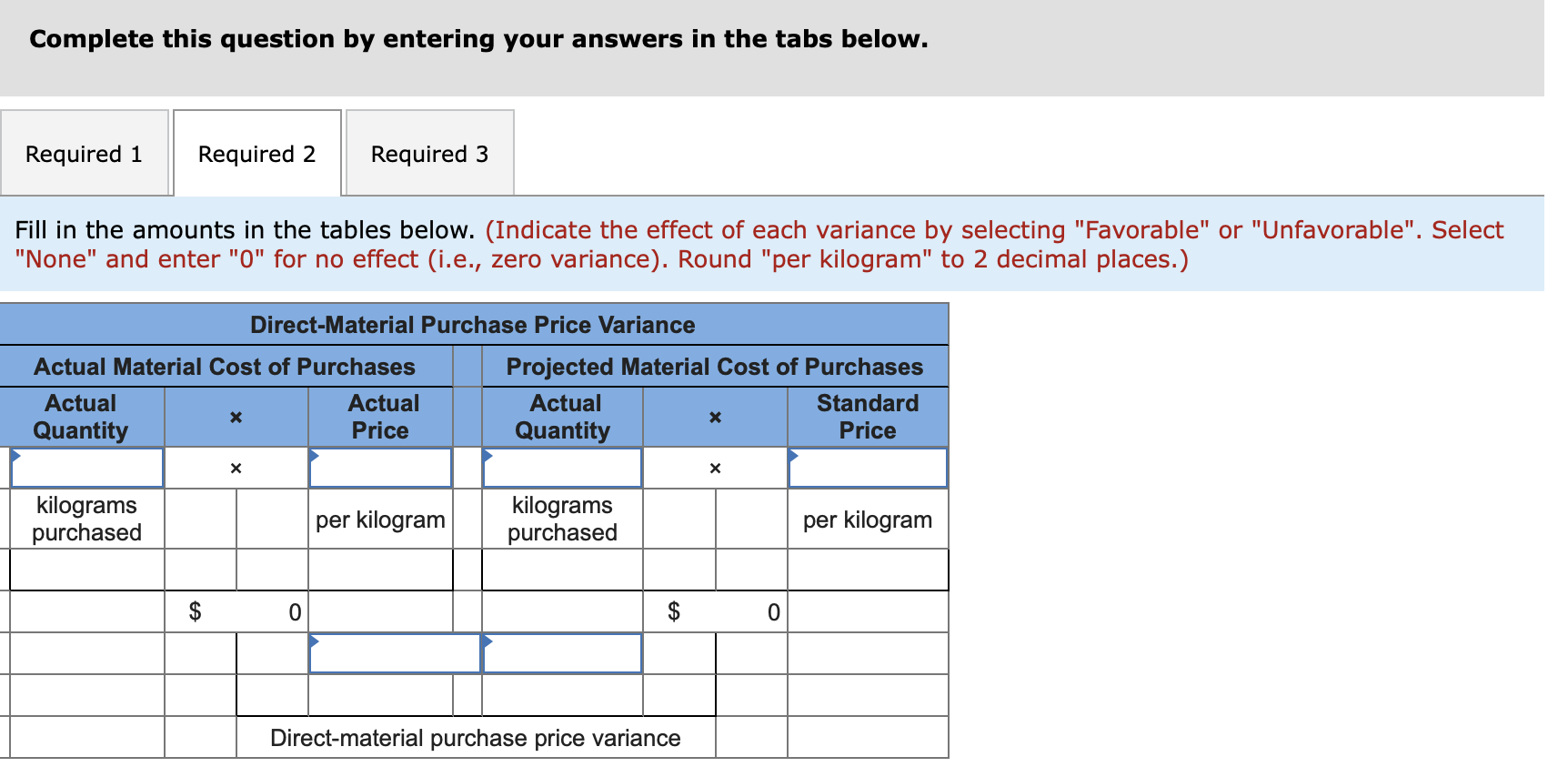Click the multiplication sign left of Standard Price input
1568x777 pixels.
coord(715,469)
